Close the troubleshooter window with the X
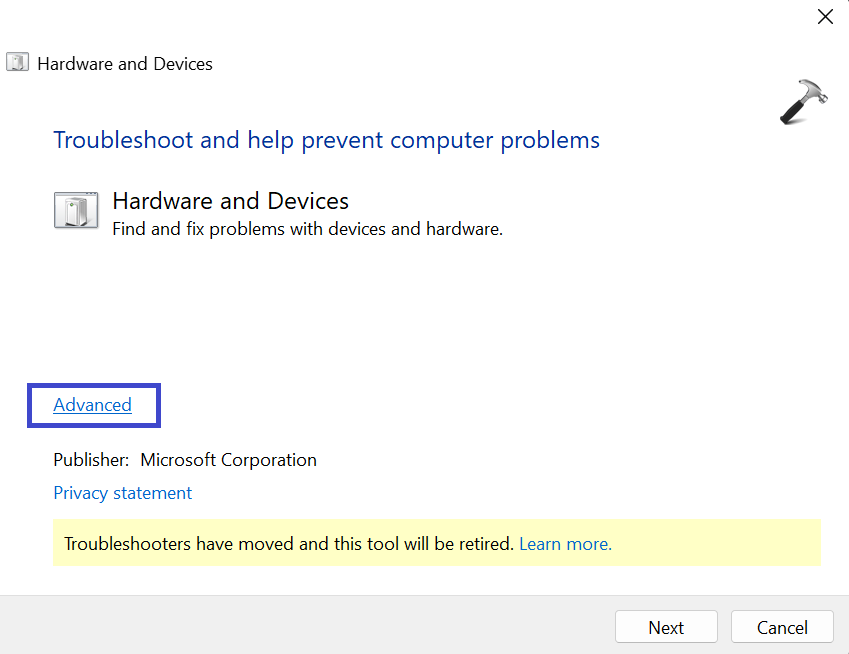849x654 pixels. point(825,16)
